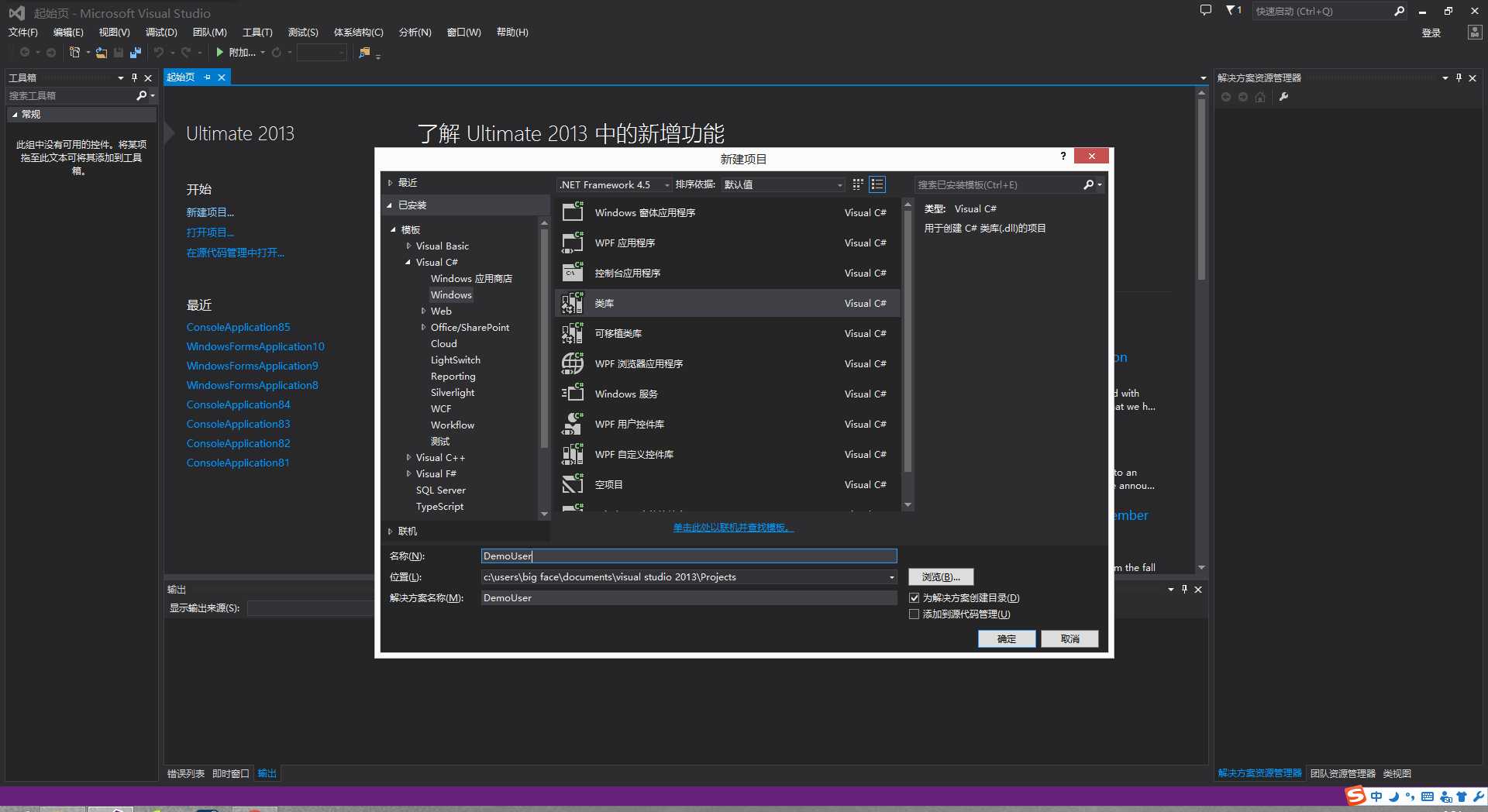Toggle pin on the toolbox panel
The height and width of the screenshot is (812, 1488).
pyautogui.click(x=134, y=77)
